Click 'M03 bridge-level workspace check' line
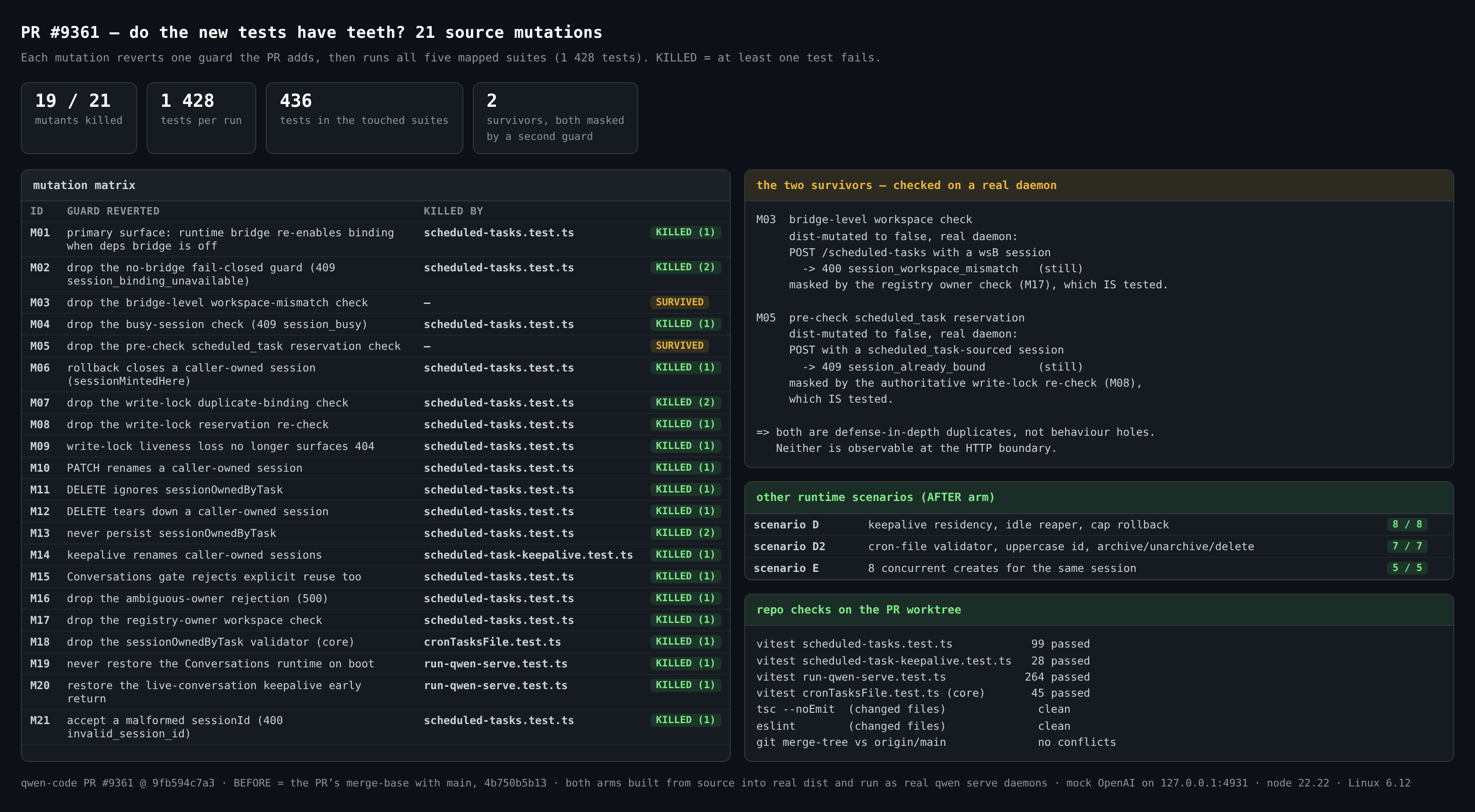This screenshot has width=1475, height=812. [x=864, y=220]
